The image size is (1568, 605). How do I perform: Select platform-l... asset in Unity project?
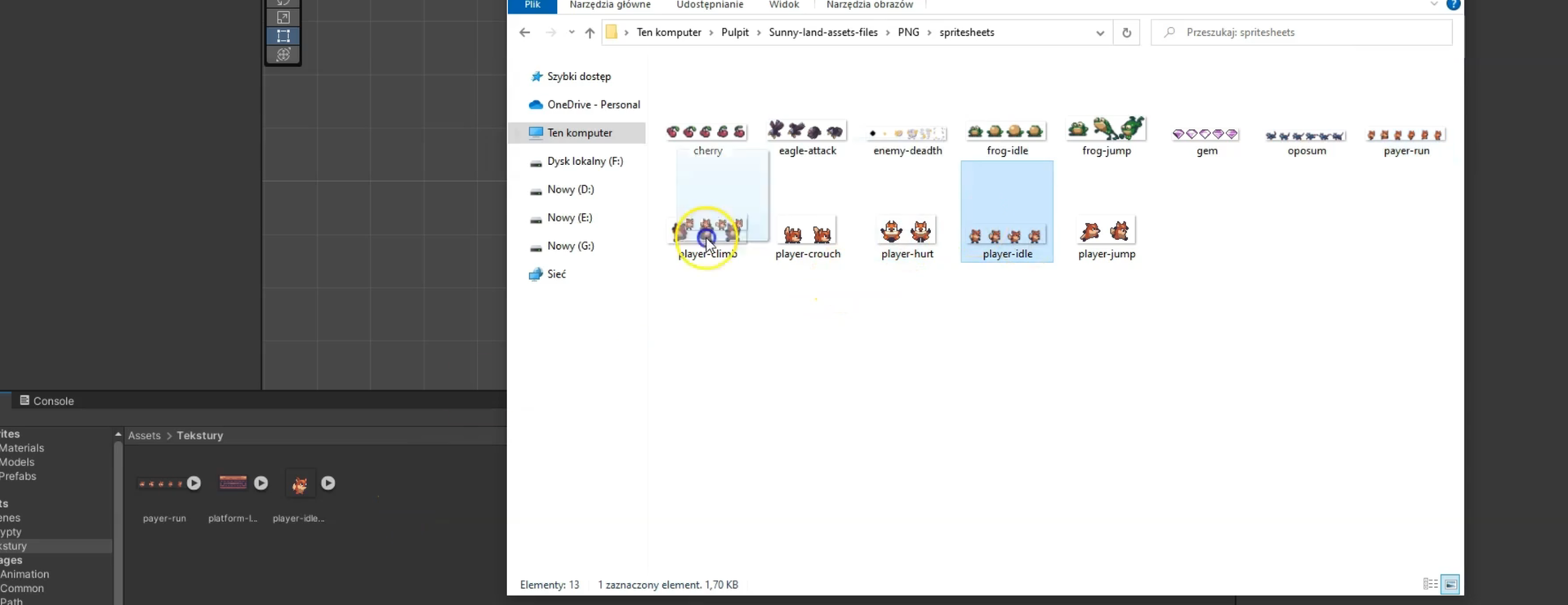233,496
